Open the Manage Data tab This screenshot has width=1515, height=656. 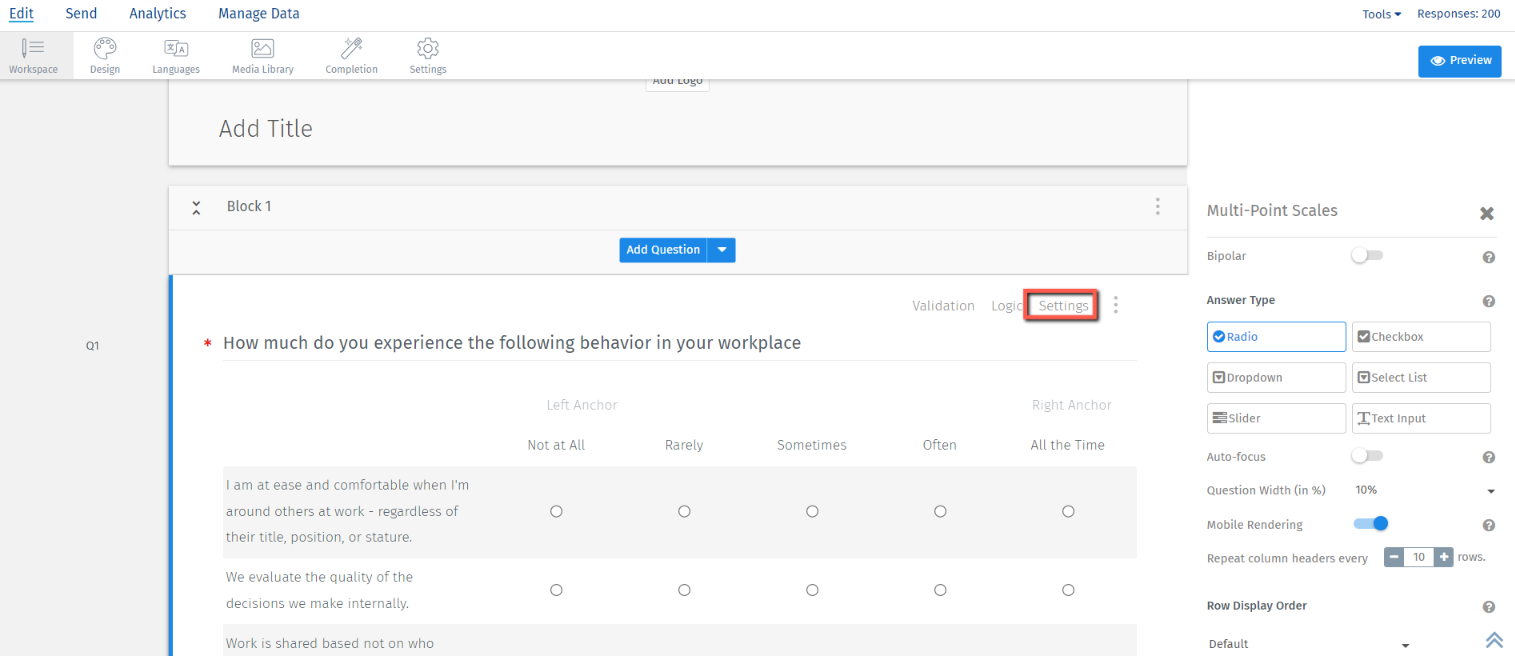tap(258, 14)
